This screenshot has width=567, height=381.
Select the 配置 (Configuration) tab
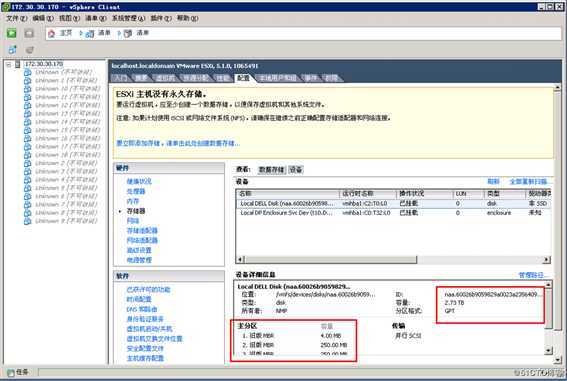pos(243,78)
